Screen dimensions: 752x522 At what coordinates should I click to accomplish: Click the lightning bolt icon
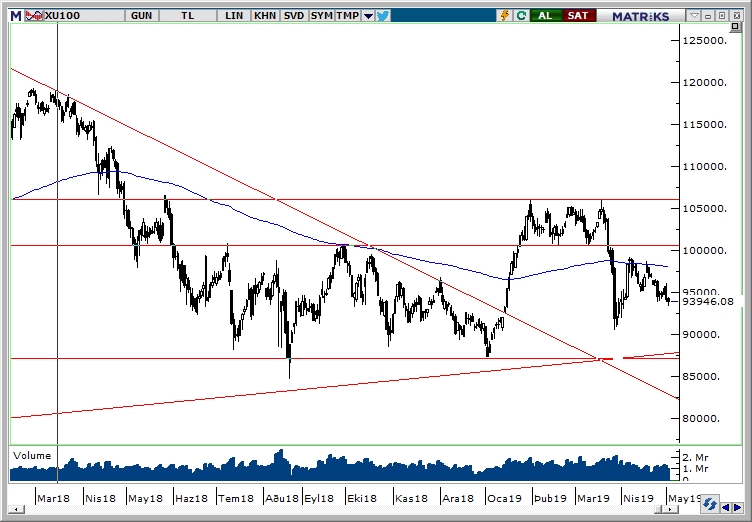pyautogui.click(x=505, y=16)
